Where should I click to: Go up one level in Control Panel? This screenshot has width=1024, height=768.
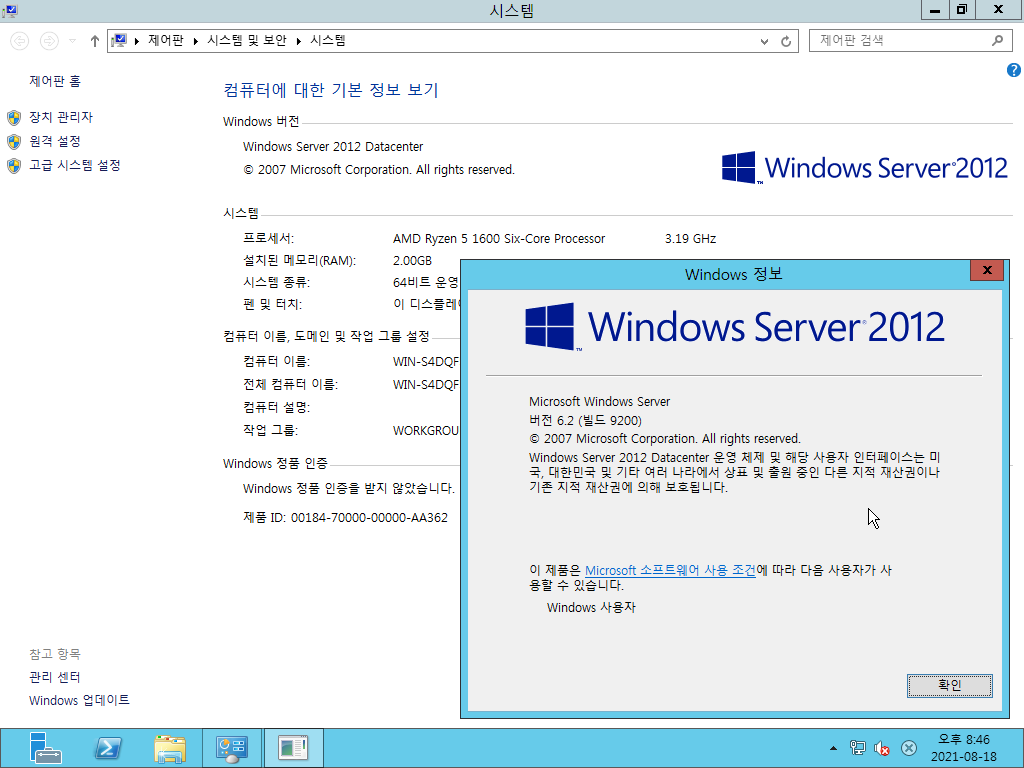click(x=95, y=41)
